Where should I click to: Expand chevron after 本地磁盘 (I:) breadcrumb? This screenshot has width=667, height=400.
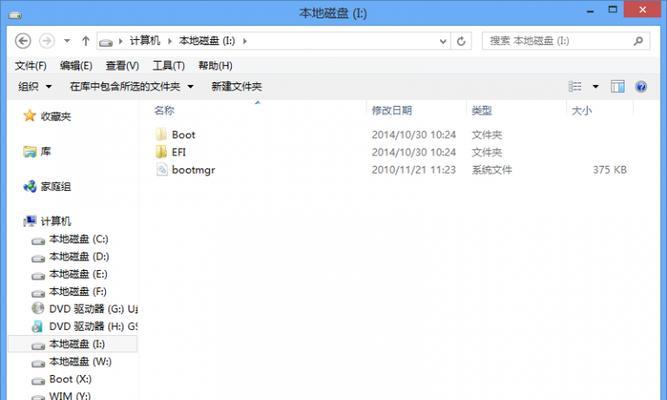(x=244, y=41)
